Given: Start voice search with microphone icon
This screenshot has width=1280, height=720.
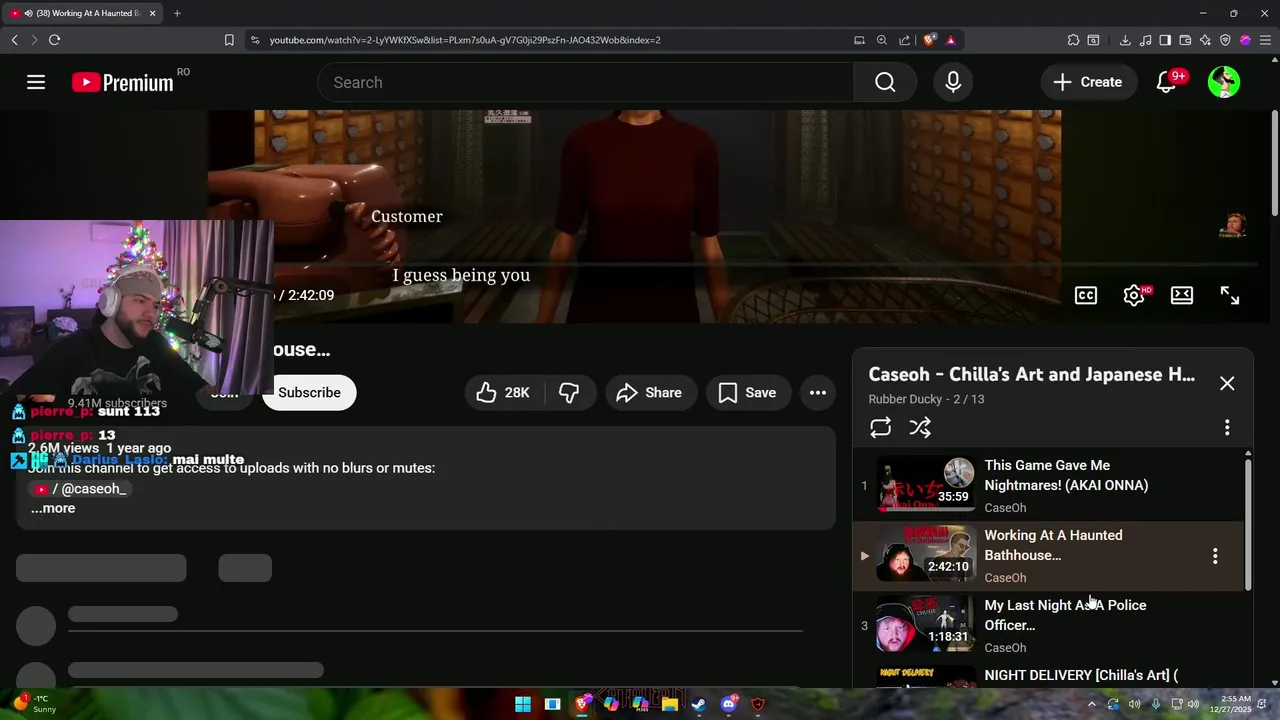Looking at the screenshot, I should 953,82.
